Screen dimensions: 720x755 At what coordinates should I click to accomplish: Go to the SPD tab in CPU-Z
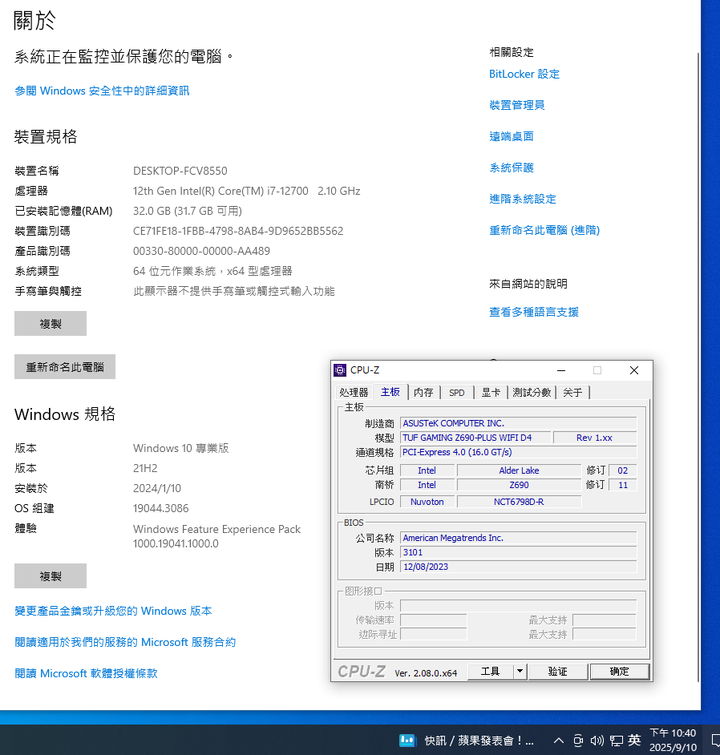click(x=457, y=392)
